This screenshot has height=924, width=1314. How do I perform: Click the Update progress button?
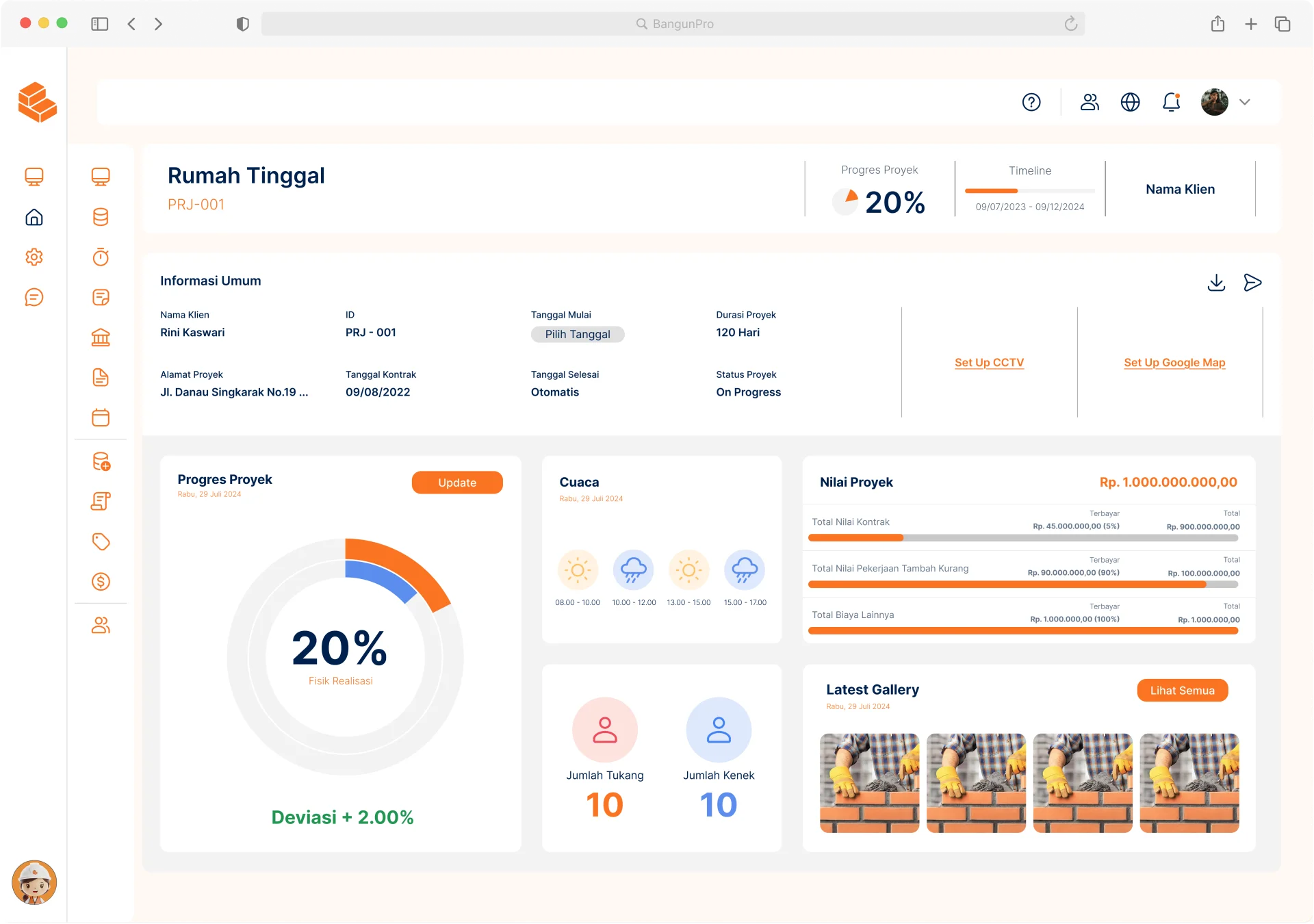(x=457, y=483)
